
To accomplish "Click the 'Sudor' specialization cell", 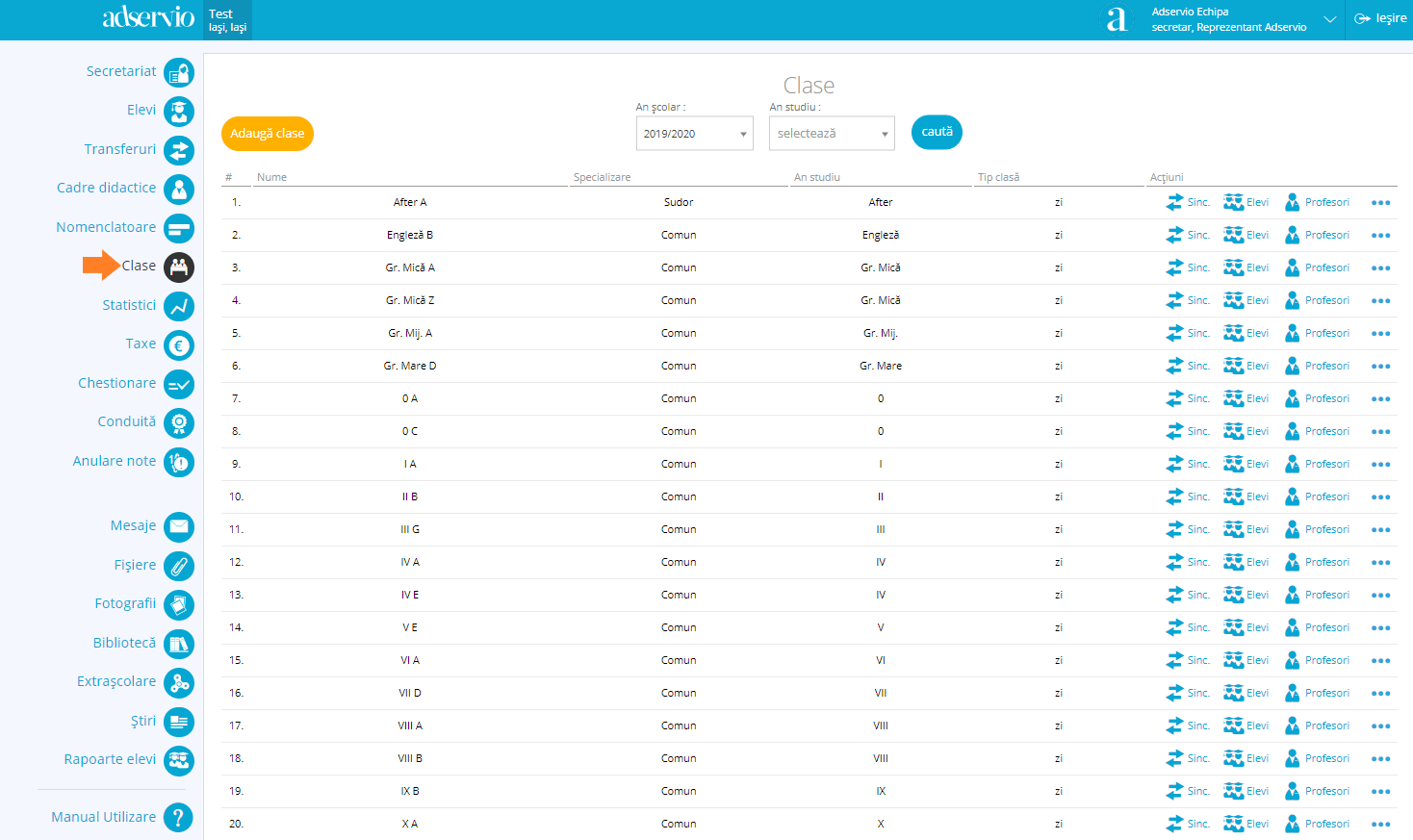I will coord(679,202).
